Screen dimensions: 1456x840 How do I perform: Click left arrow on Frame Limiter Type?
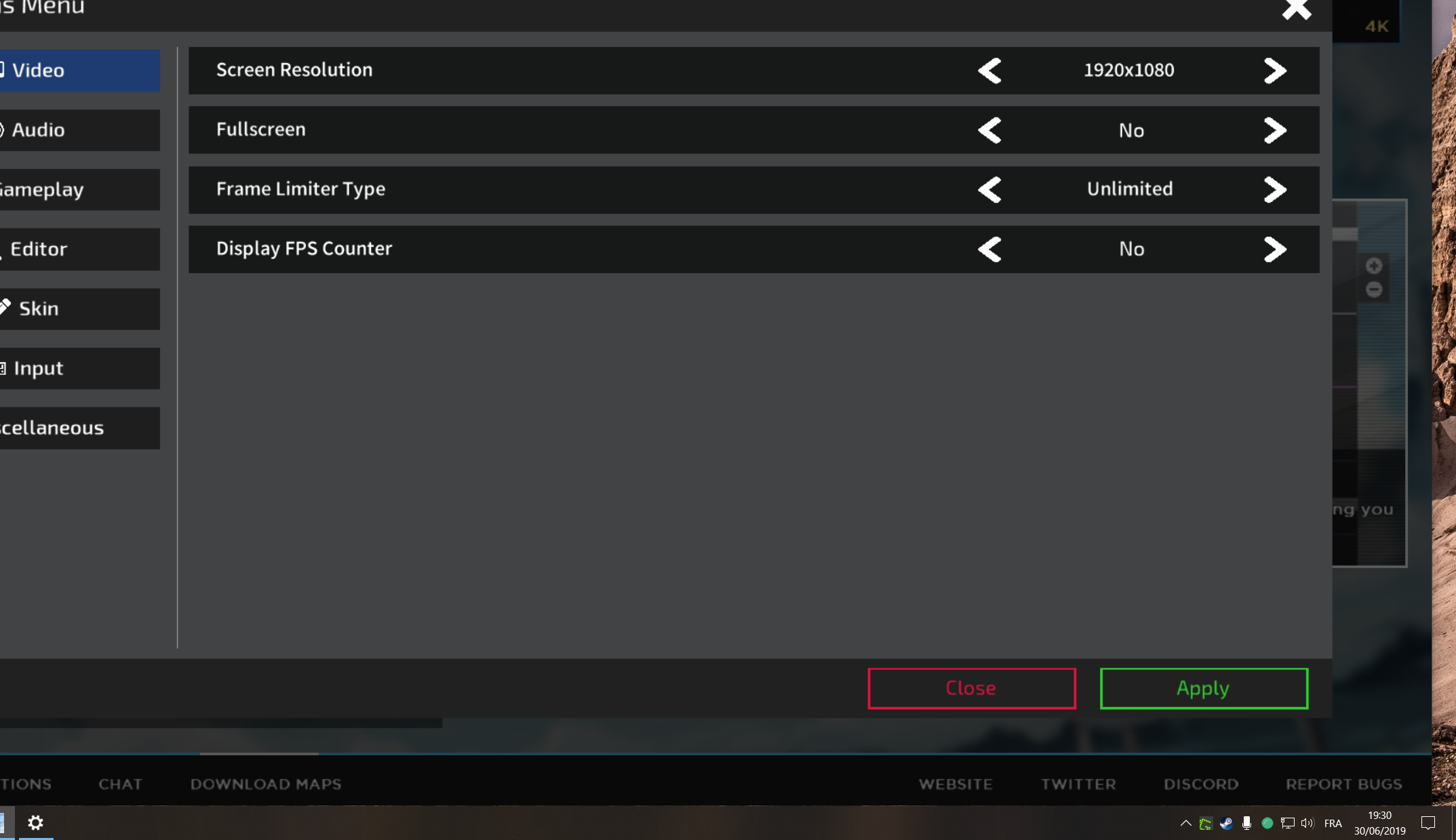[989, 190]
